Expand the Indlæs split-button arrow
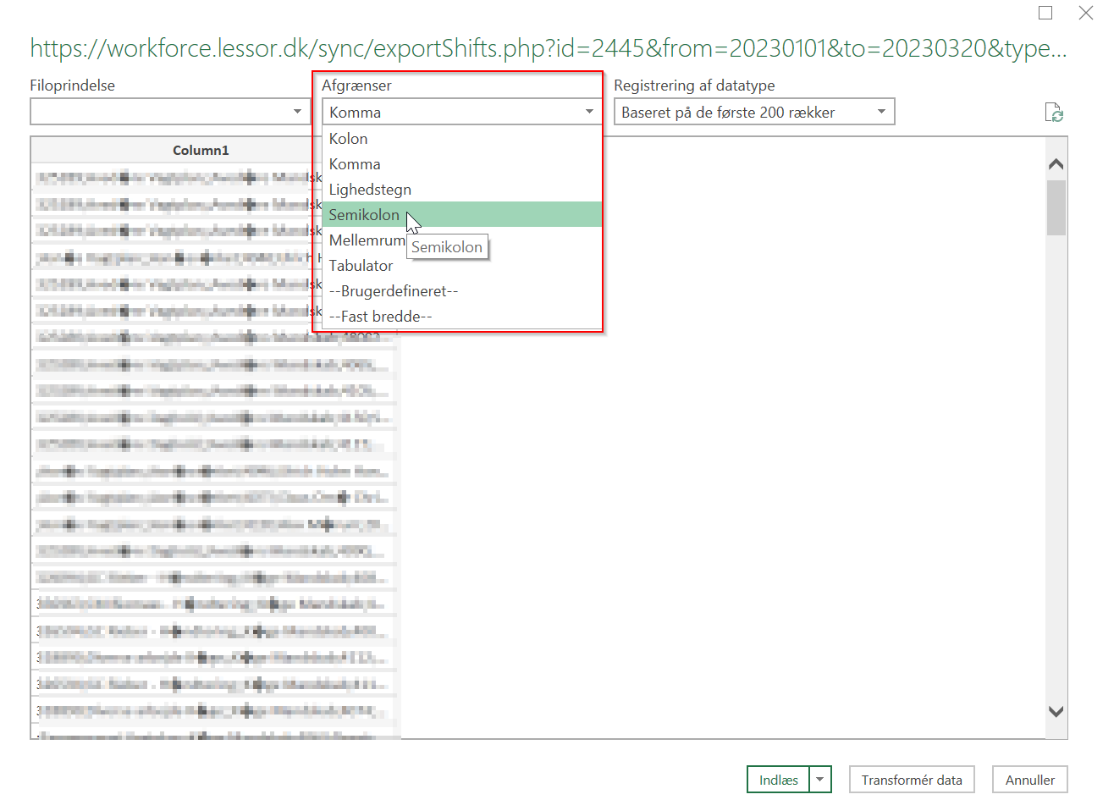The image size is (1096, 808). click(x=820, y=780)
